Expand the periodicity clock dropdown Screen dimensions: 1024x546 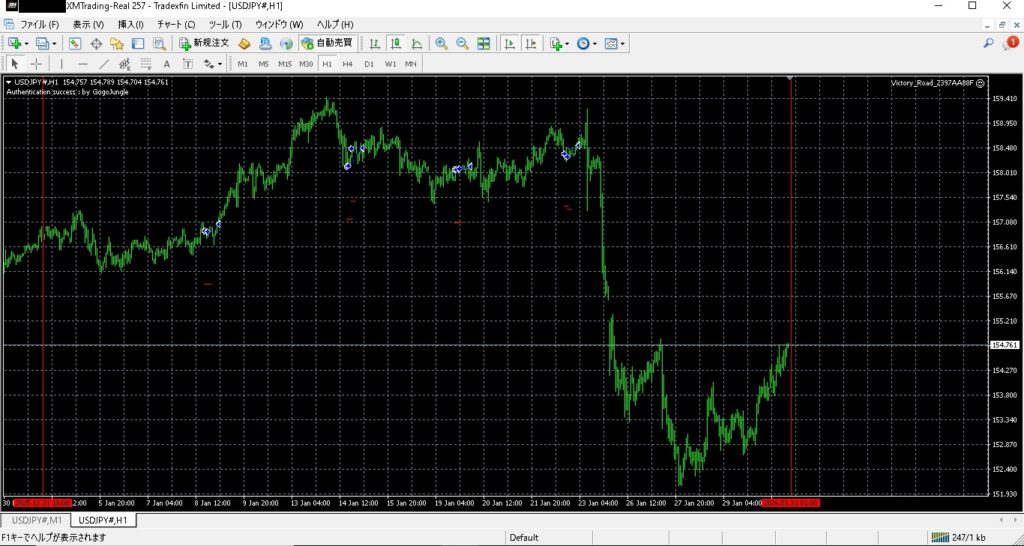coord(595,44)
